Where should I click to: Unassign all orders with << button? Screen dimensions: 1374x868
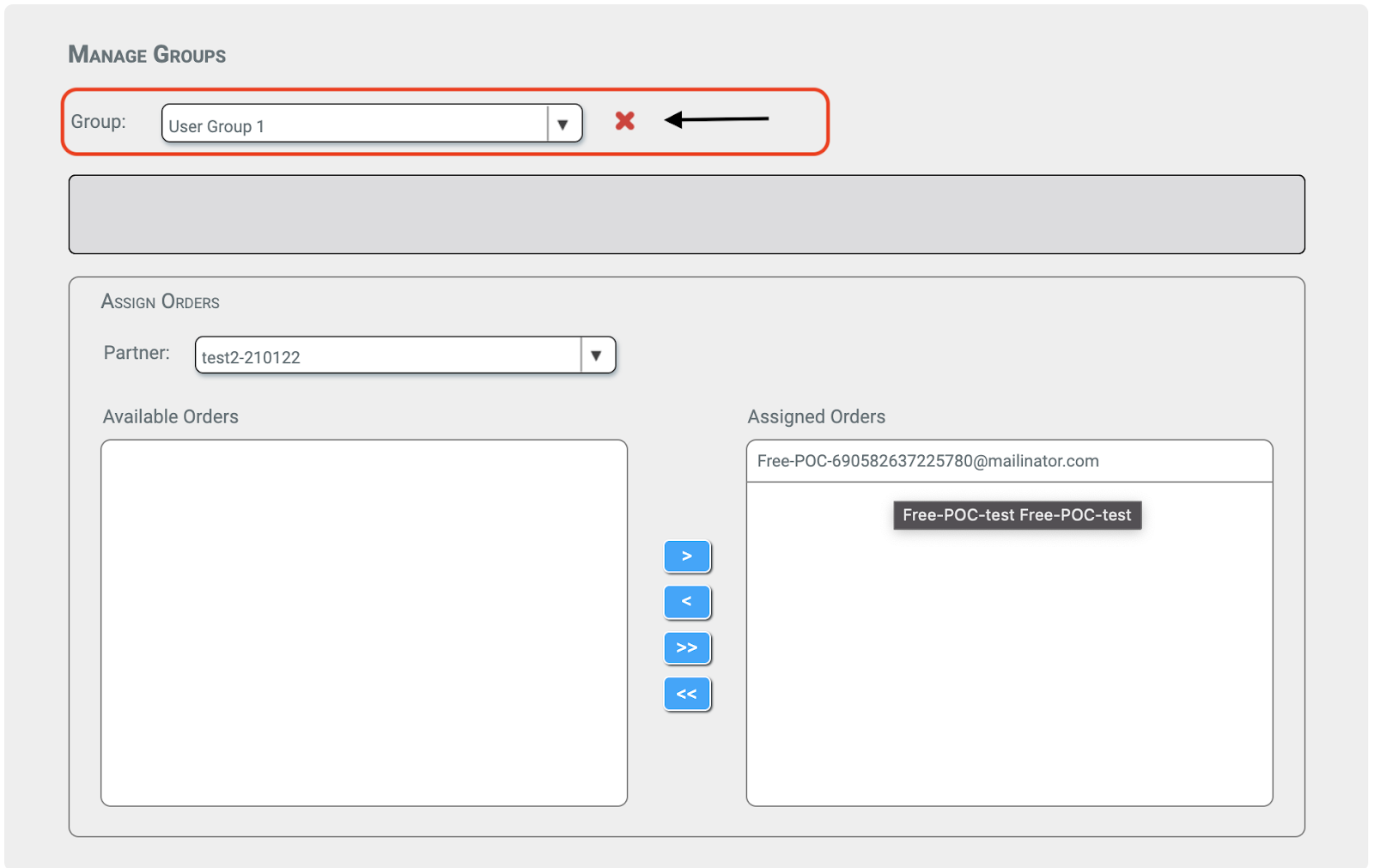click(687, 694)
